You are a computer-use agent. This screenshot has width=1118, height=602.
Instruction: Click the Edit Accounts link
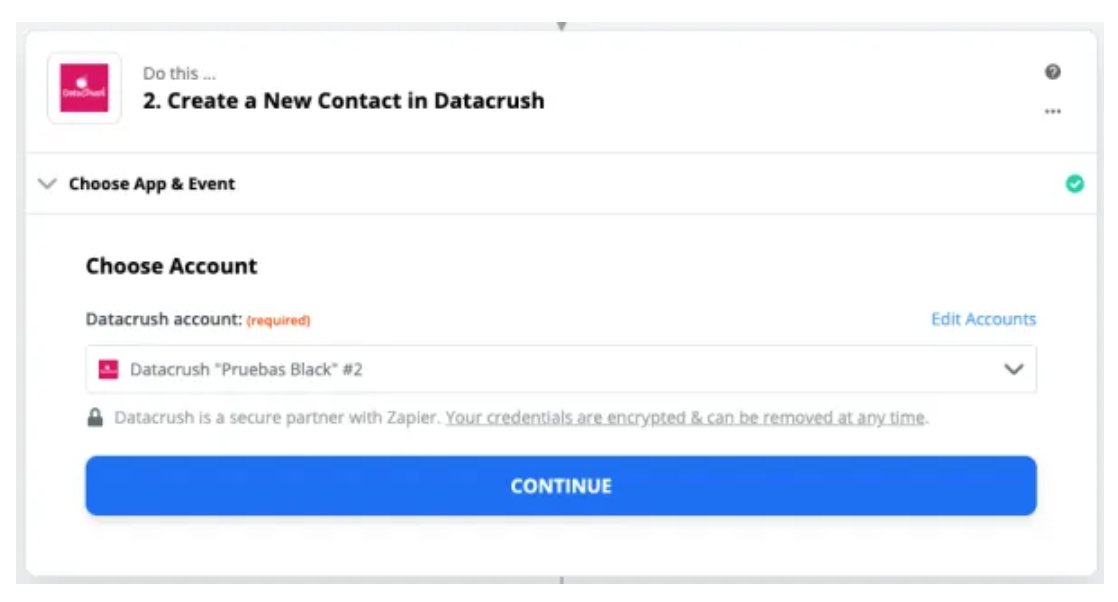click(x=983, y=319)
